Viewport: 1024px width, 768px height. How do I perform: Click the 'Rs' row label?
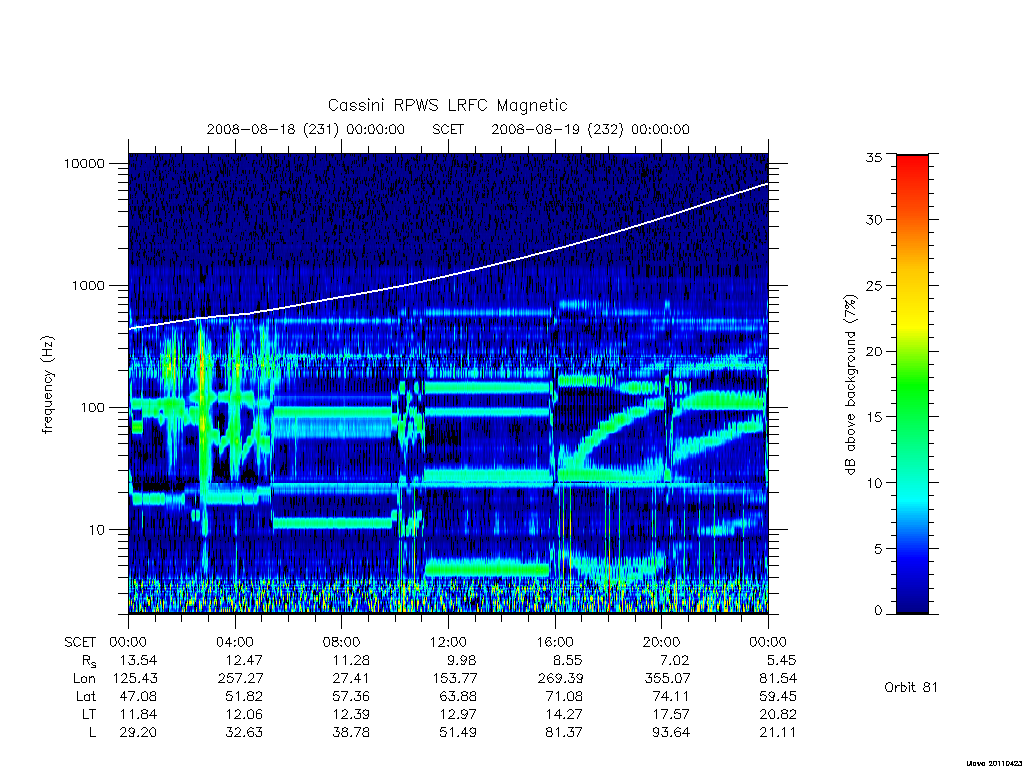tap(88, 661)
